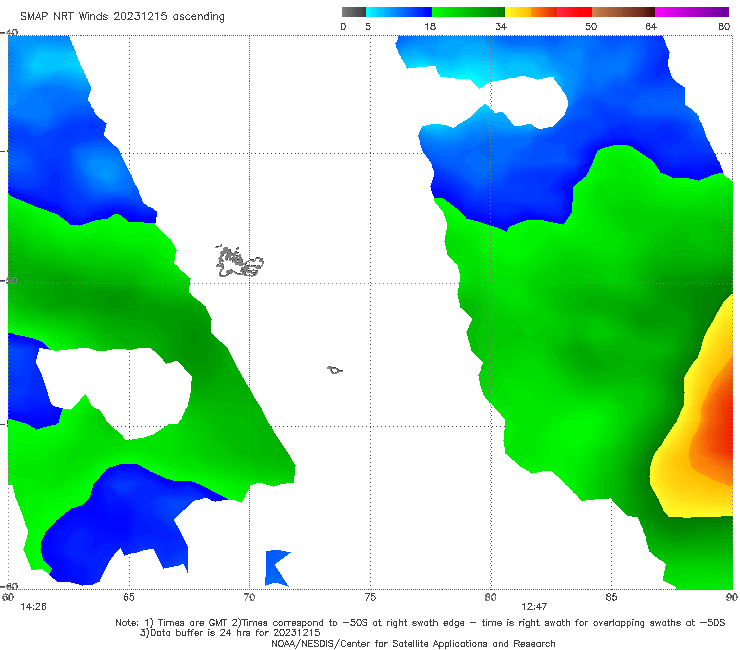
Task: Click the blue segment of the wind color bar
Action: click(x=399, y=12)
